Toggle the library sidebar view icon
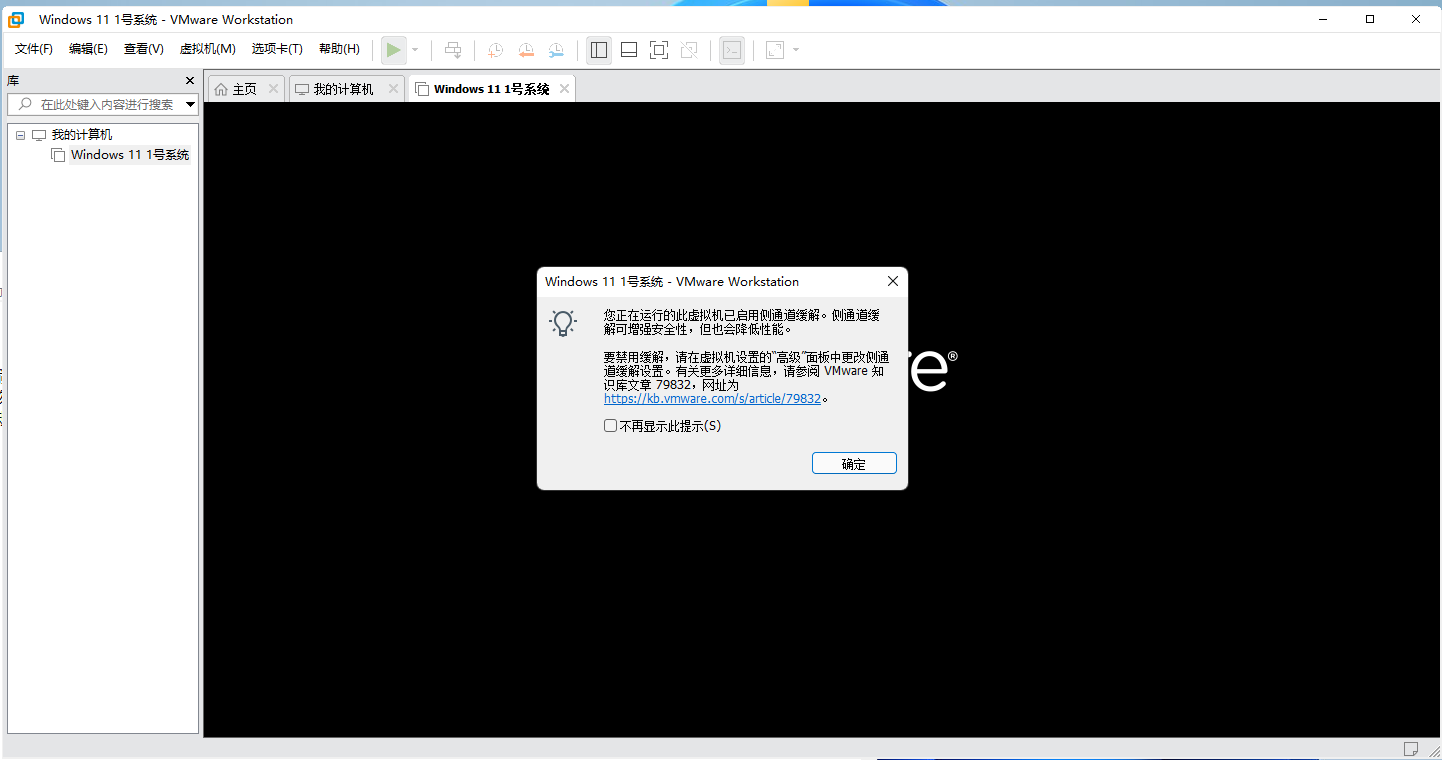This screenshot has height=760, width=1442. point(599,50)
